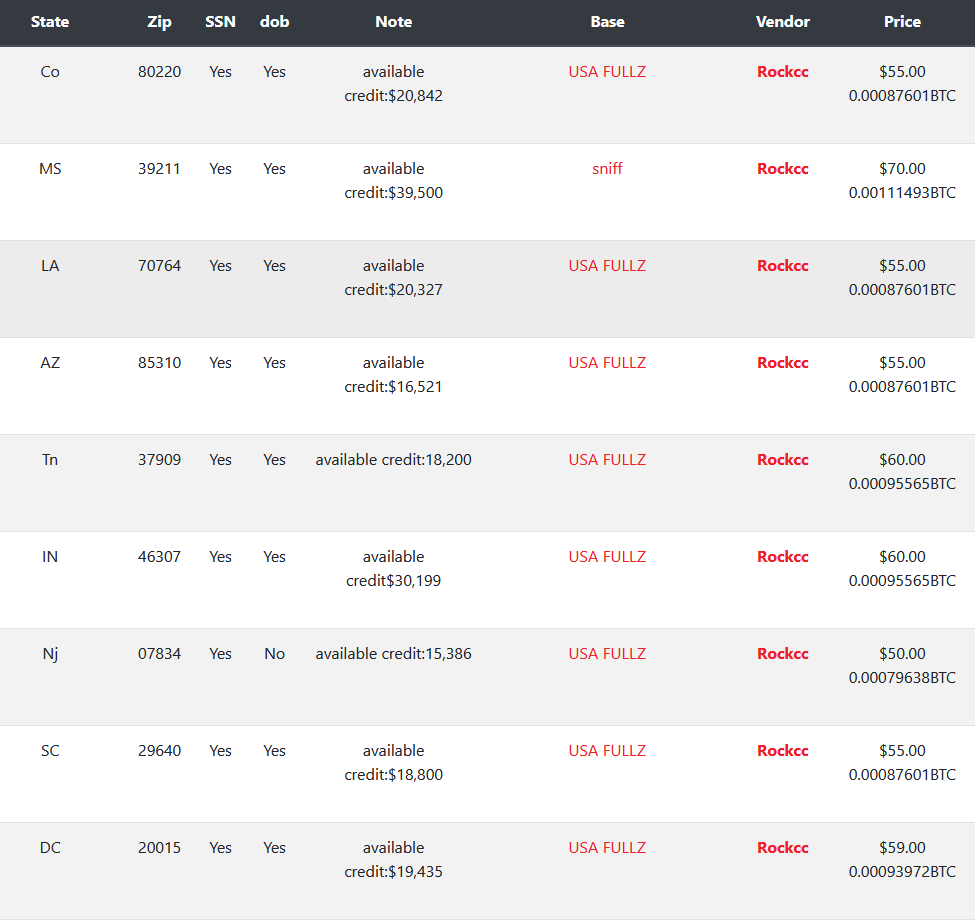Click Rockcc vendor link in the DC row
The image size is (975, 921).
[x=783, y=848]
